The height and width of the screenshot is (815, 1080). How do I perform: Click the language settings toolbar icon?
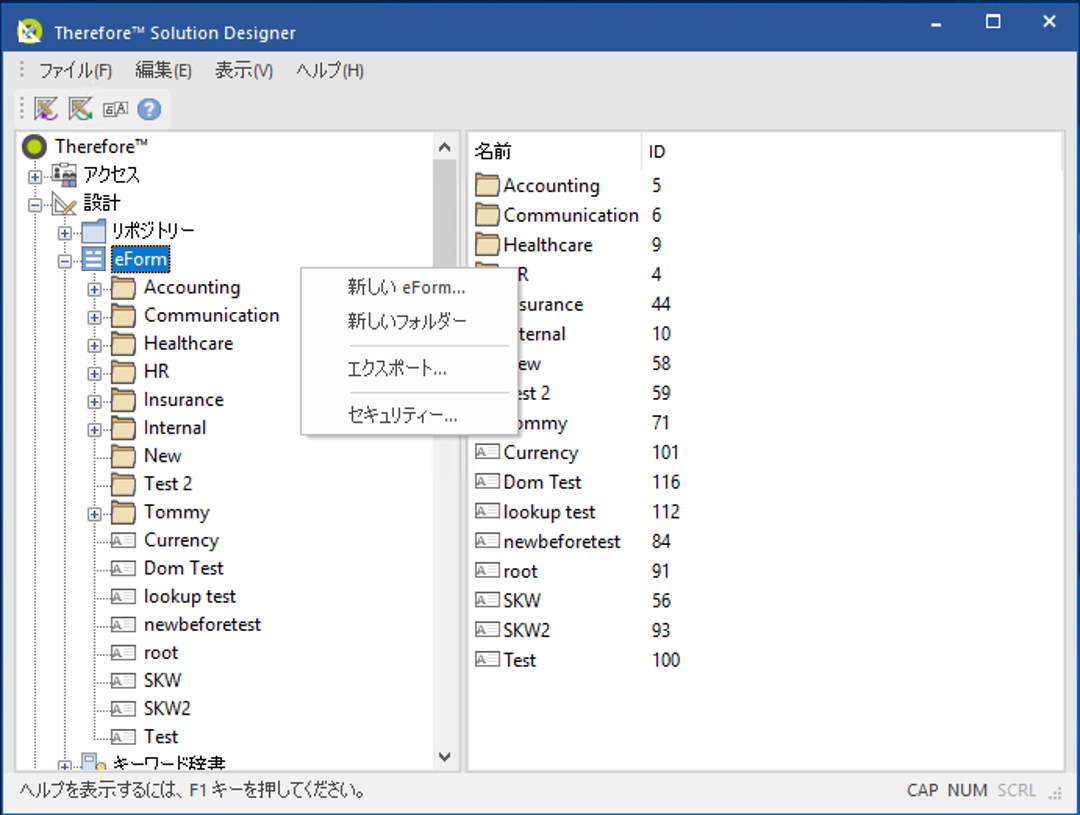pyautogui.click(x=115, y=109)
